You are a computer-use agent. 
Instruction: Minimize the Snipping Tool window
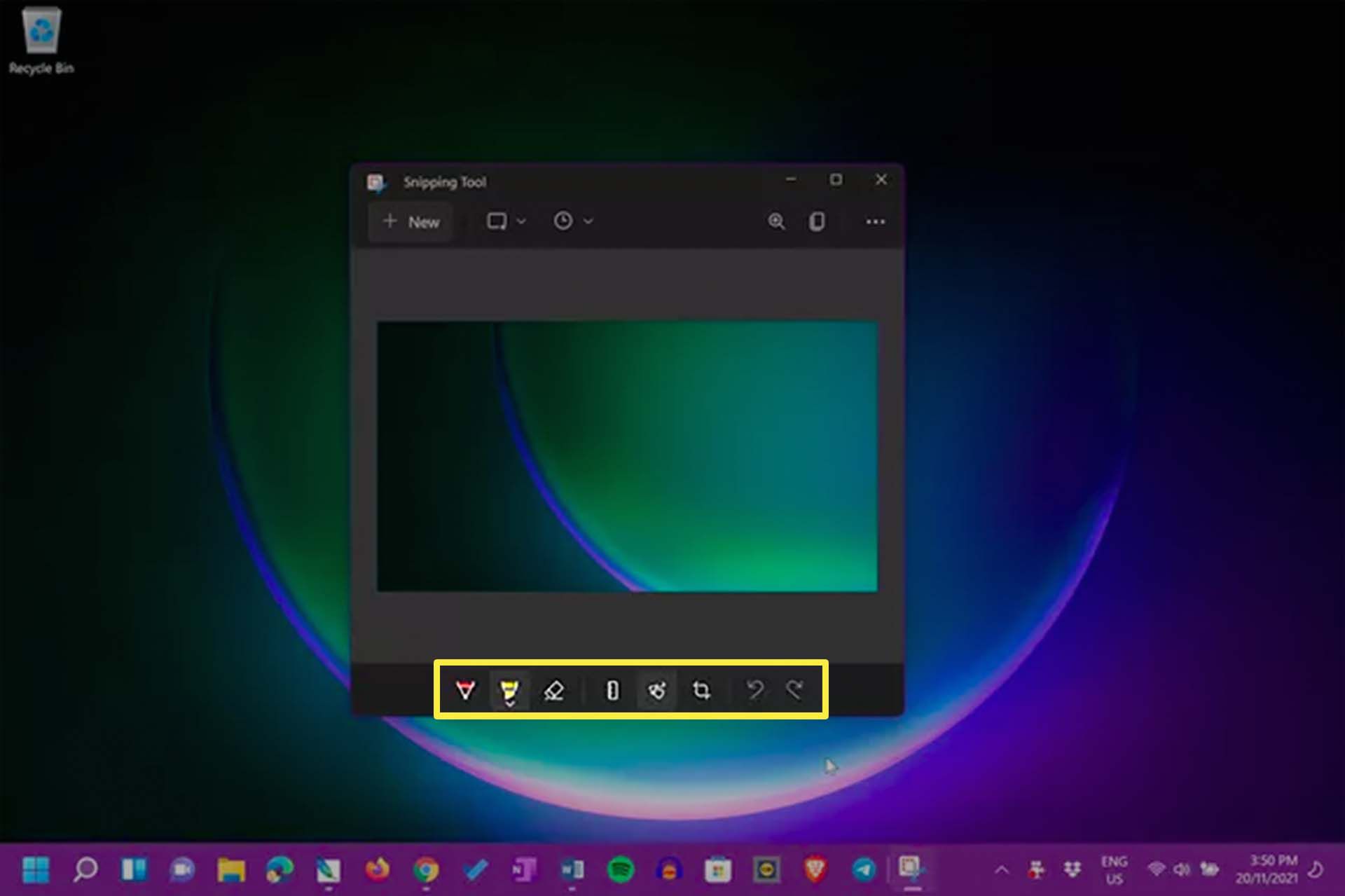tap(791, 179)
